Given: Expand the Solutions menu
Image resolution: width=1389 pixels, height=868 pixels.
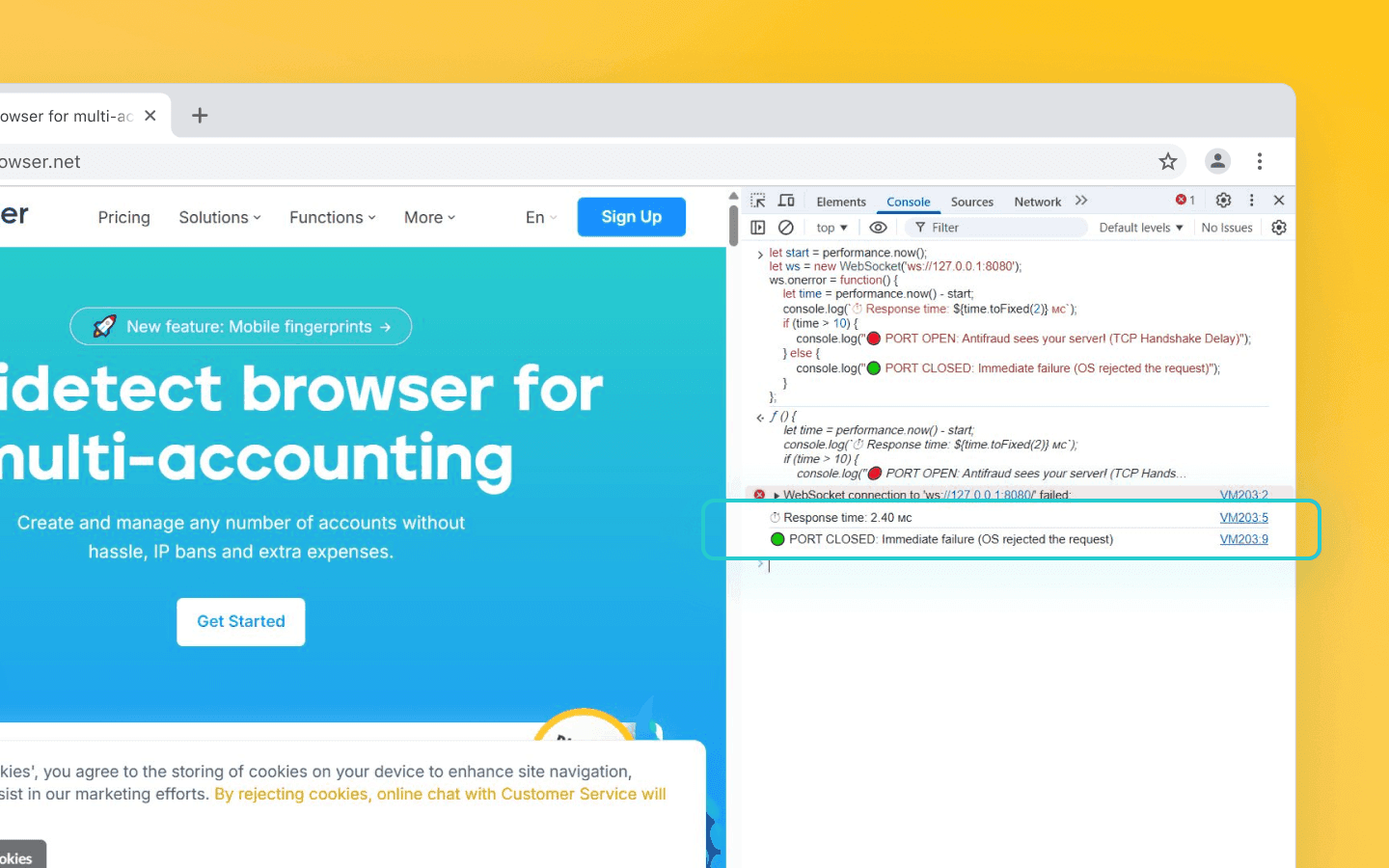Looking at the screenshot, I should pos(220,218).
